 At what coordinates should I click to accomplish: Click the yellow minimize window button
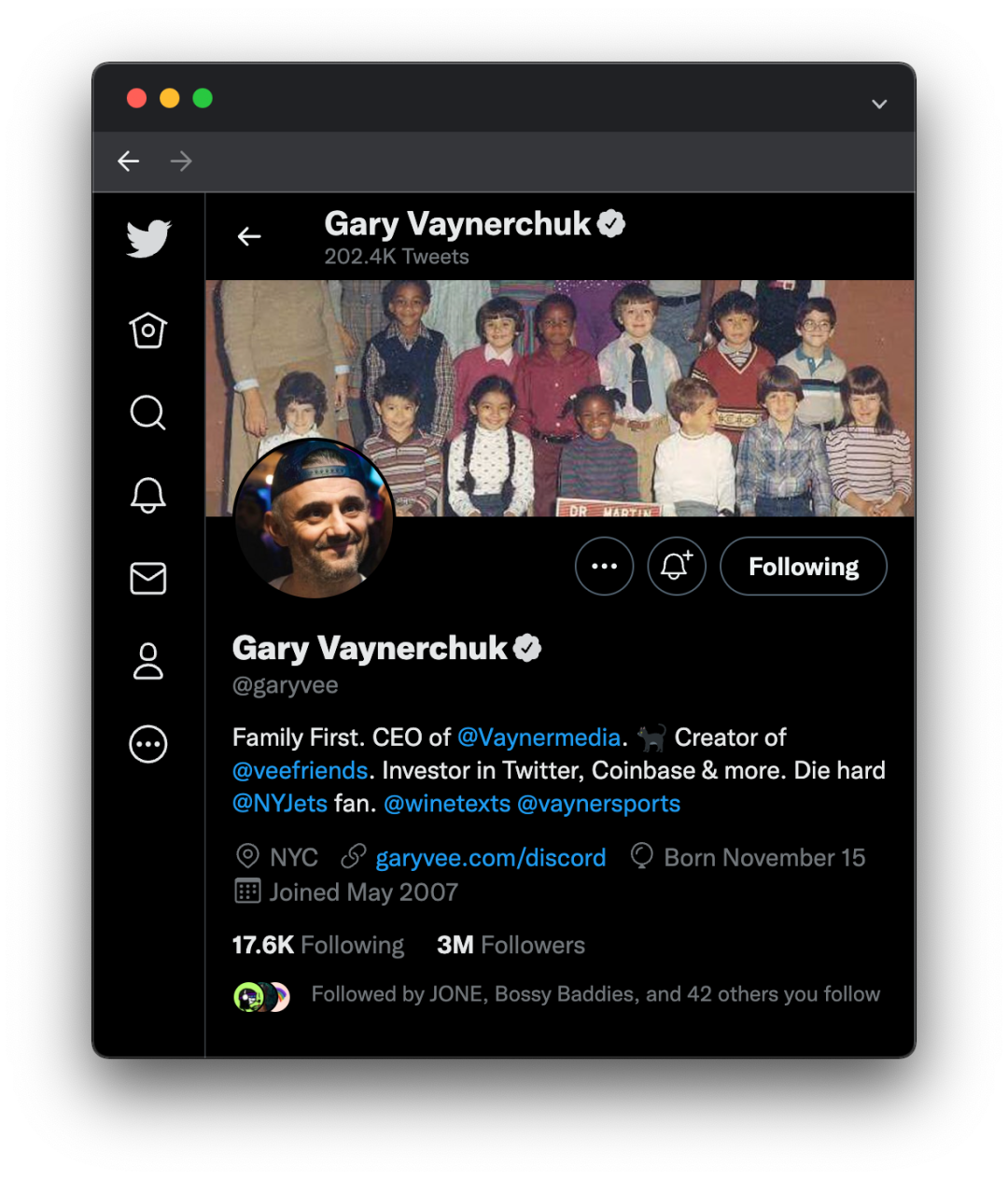[x=170, y=98]
